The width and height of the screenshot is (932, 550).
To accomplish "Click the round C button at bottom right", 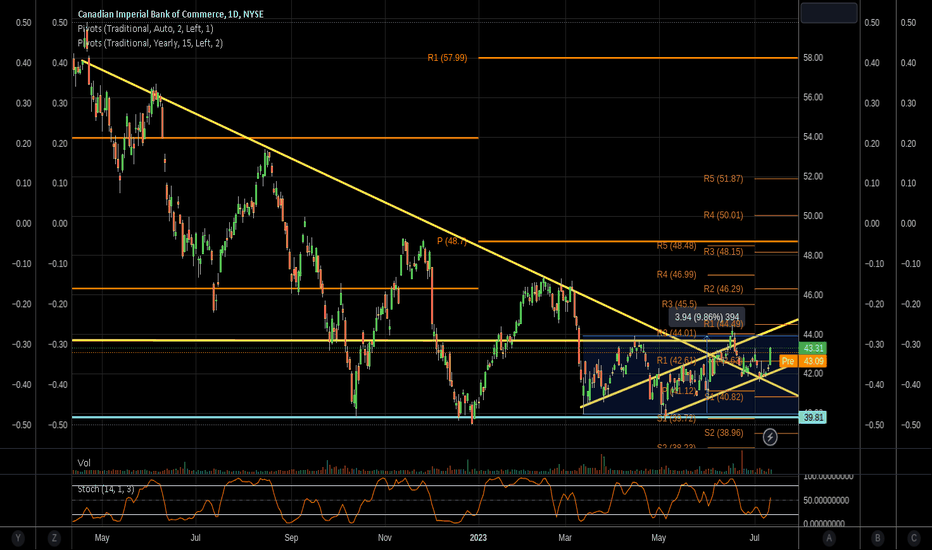I will point(914,538).
